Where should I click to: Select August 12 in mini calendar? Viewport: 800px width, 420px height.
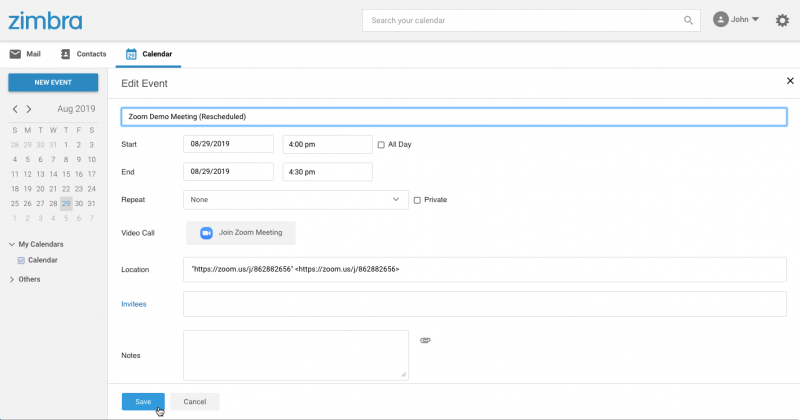coord(28,174)
